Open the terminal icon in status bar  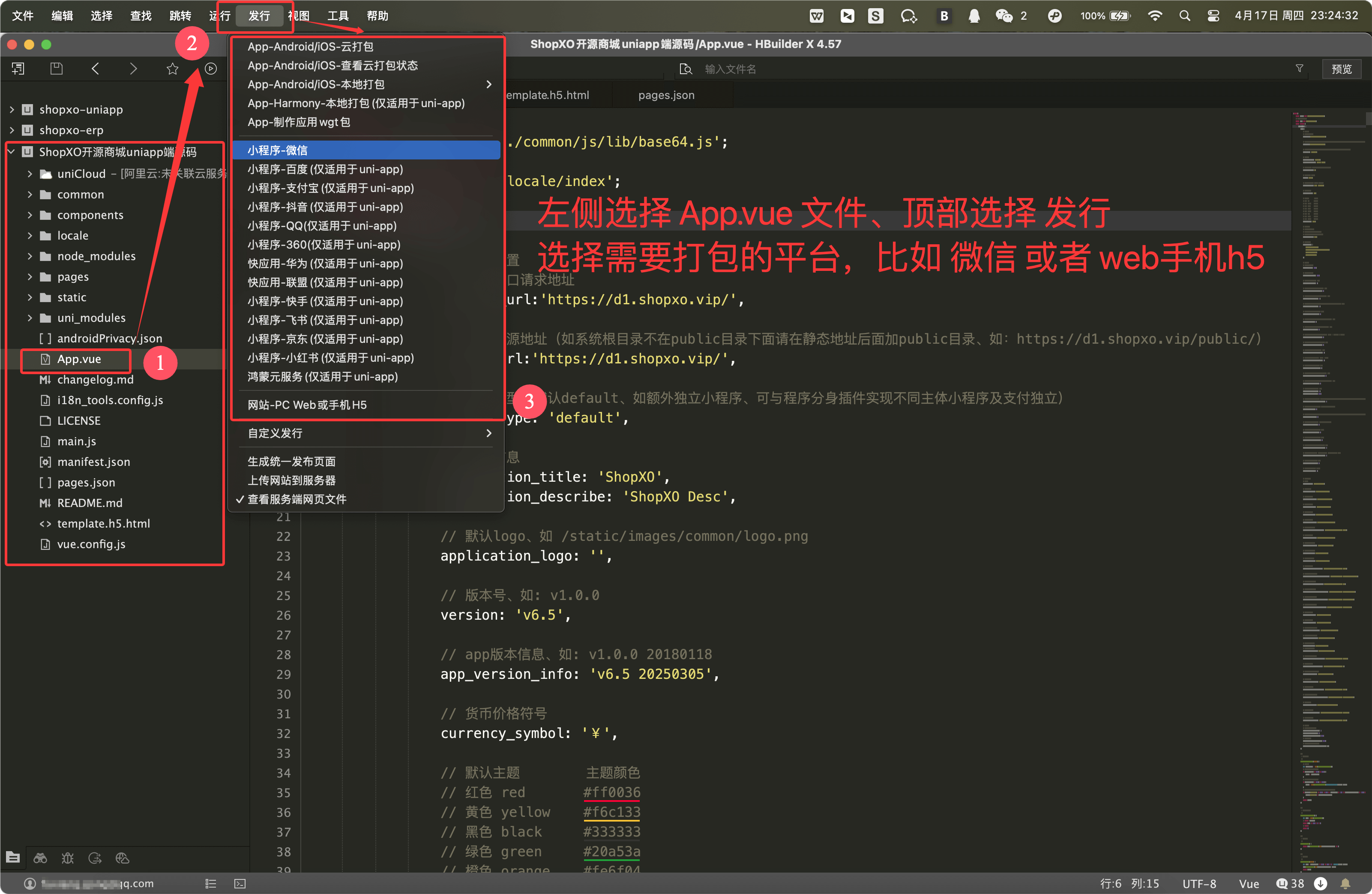240,883
